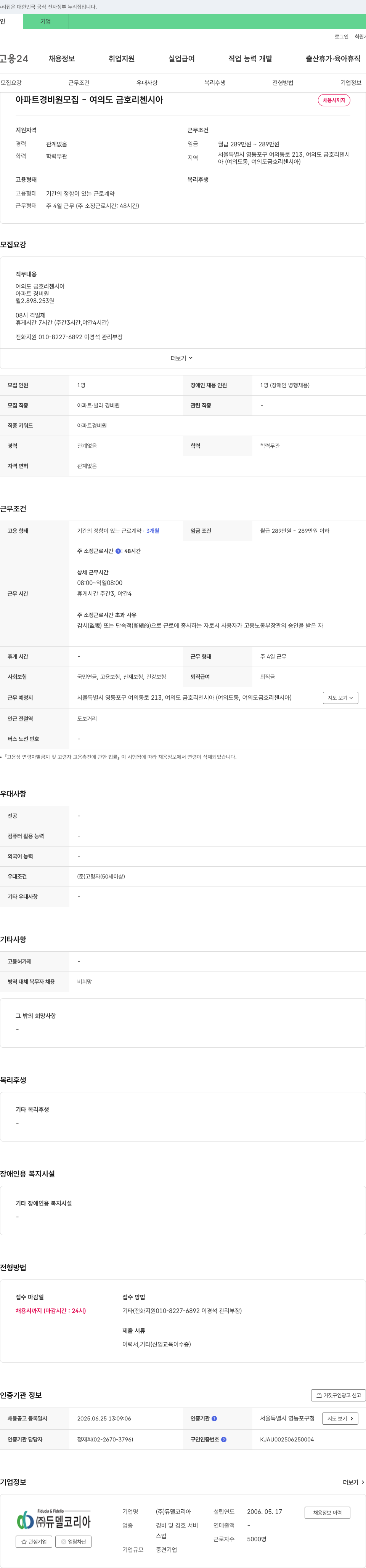Viewport: 366px width, 1568px height.
Task: Select 국민연금, 고용보험, 산재보험, 건강보험 text
Action: (121, 677)
